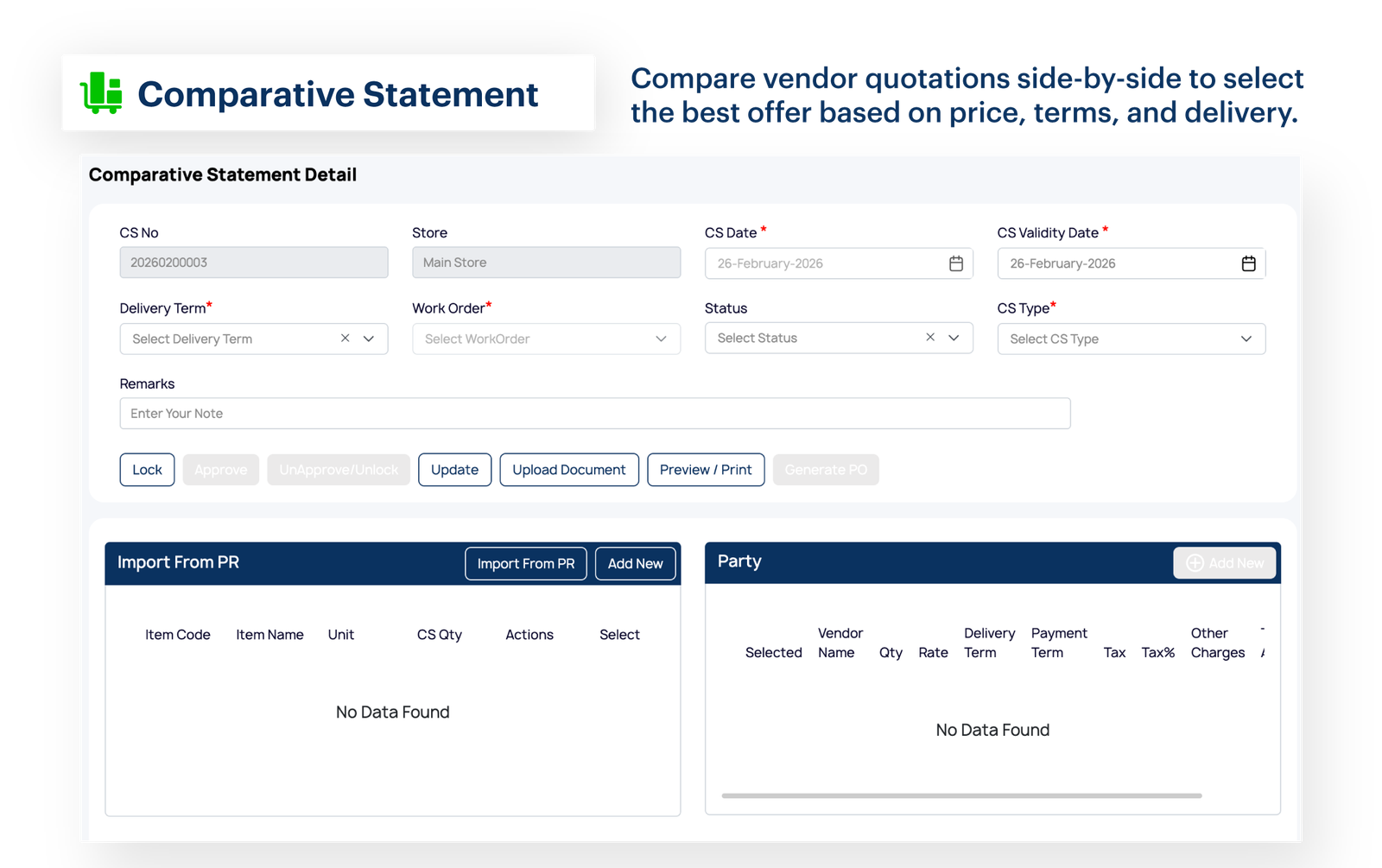The image size is (1382, 868).
Task: Open the calendar picker for CS Date
Action: coord(956,263)
